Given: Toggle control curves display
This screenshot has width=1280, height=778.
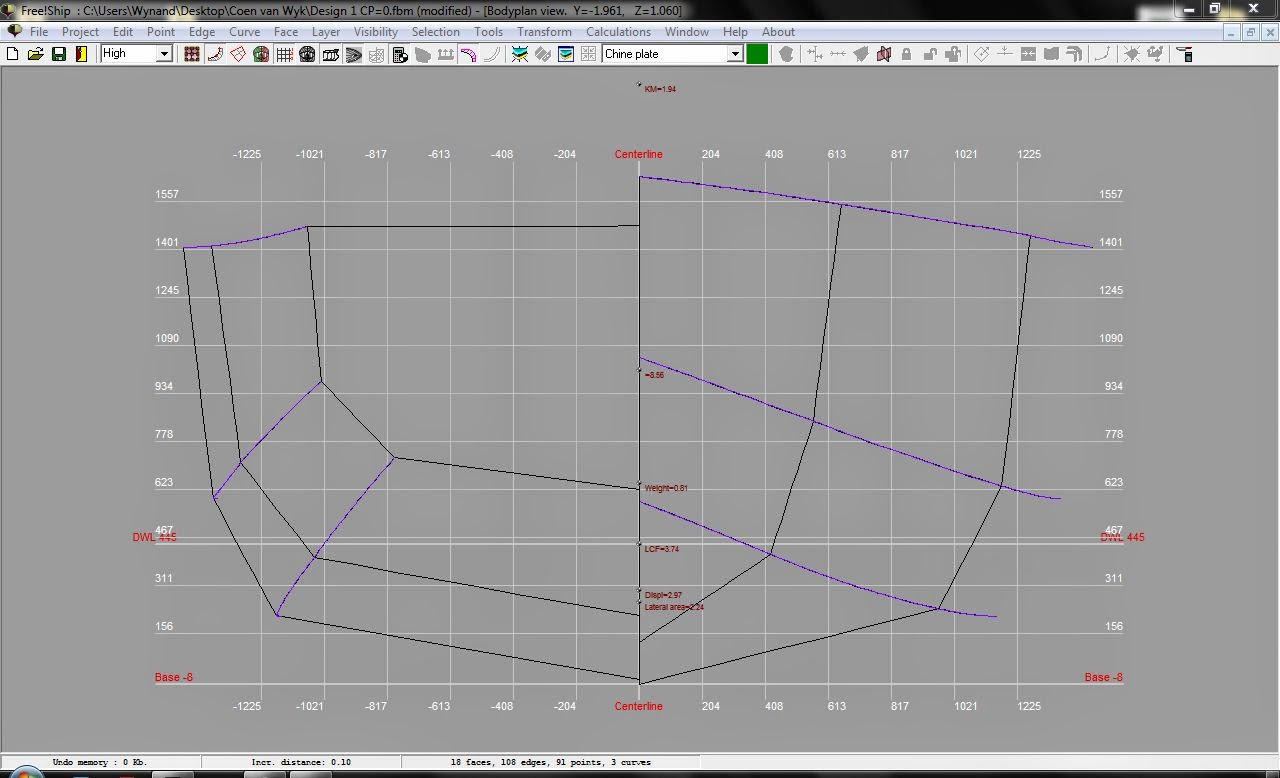Looking at the screenshot, I should 214,54.
